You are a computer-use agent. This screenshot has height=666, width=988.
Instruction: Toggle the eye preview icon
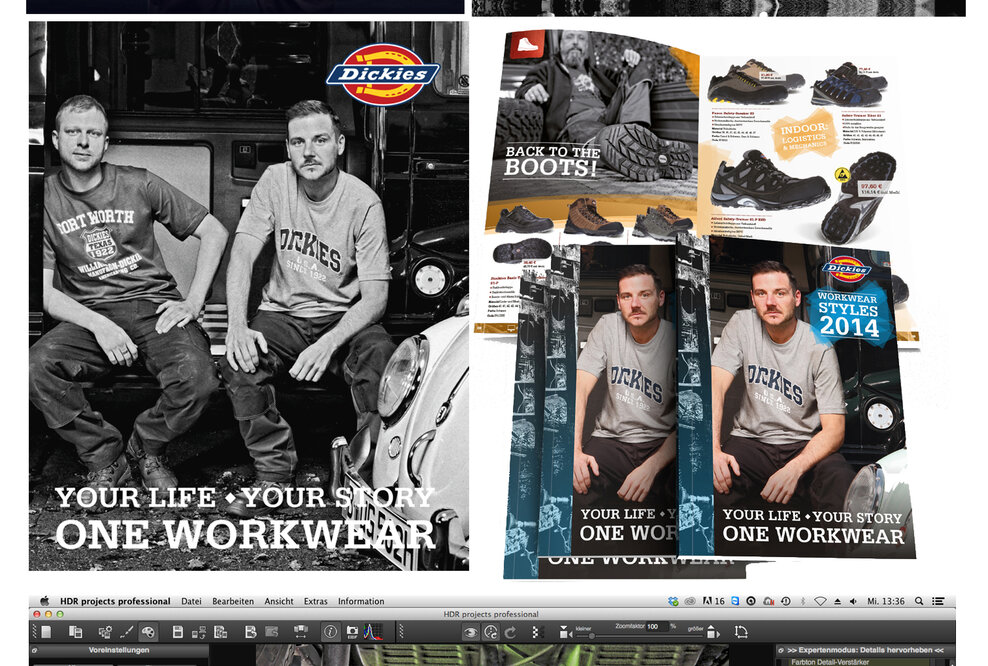point(470,632)
